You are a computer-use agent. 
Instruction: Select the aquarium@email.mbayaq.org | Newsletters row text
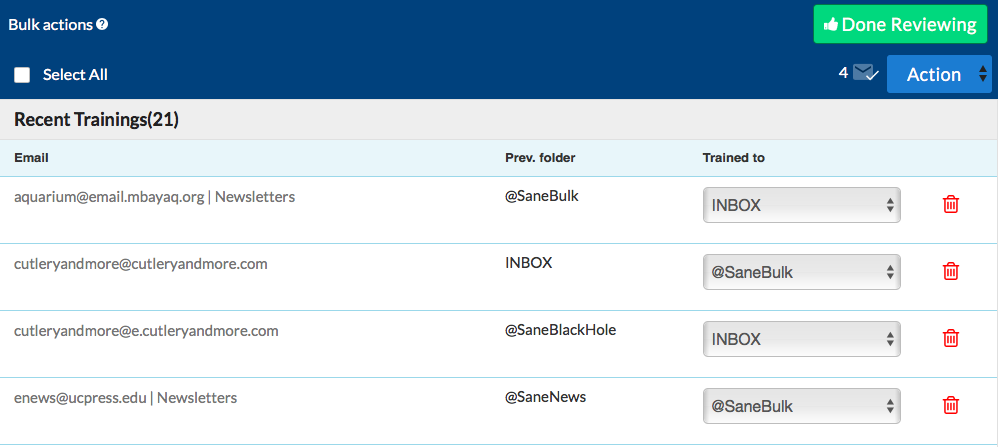click(x=155, y=197)
